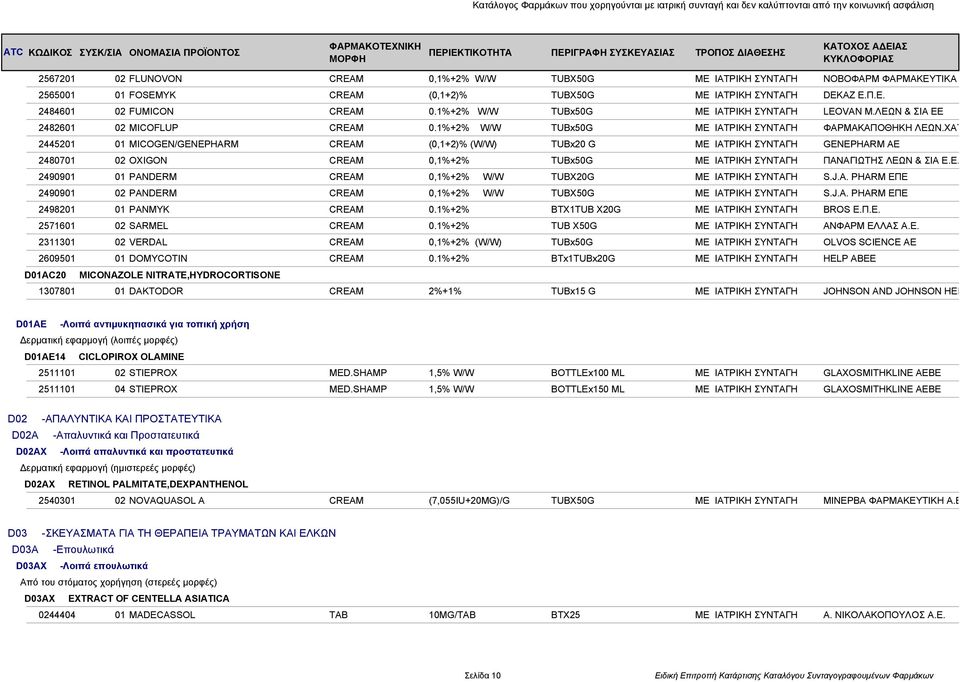
Task: Click the ΚΑΤΟΧΟΣ ΑΔΕΙΑΣ ΚΥΚΛΟΦΟΡΙΑΣ header
Action: click(x=865, y=53)
